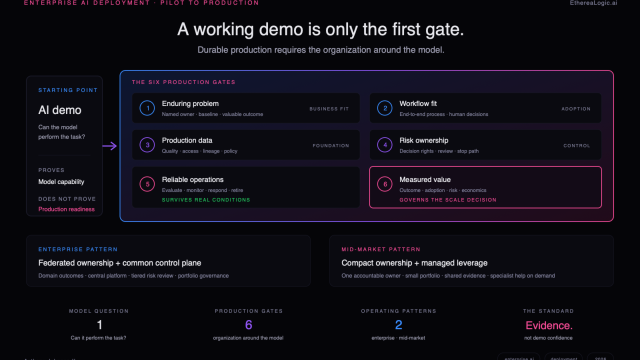Click the DOES NOT PROVE label

67,199
